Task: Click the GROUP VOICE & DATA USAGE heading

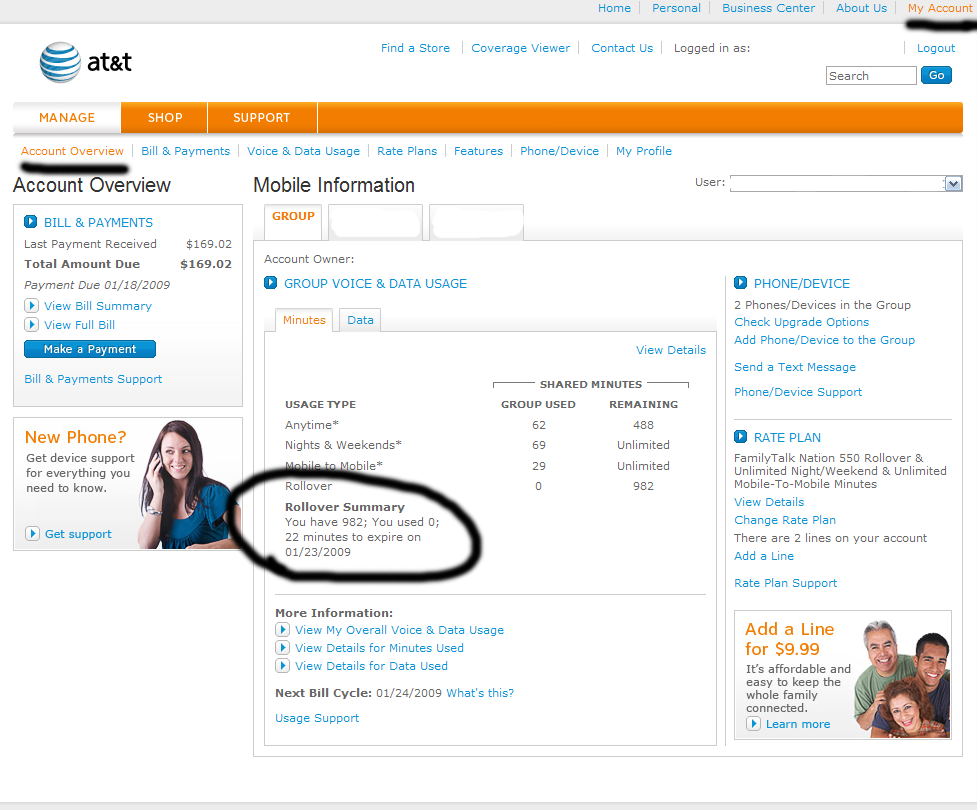Action: 375,284
